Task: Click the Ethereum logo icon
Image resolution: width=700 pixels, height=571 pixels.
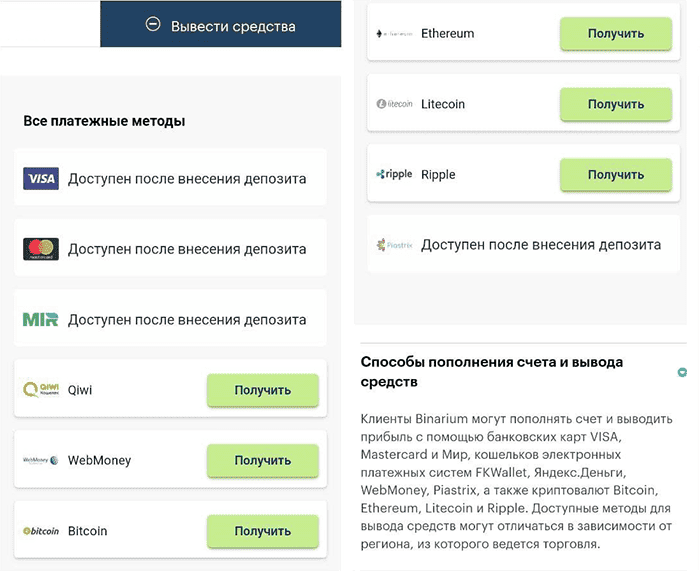Action: coord(394,34)
